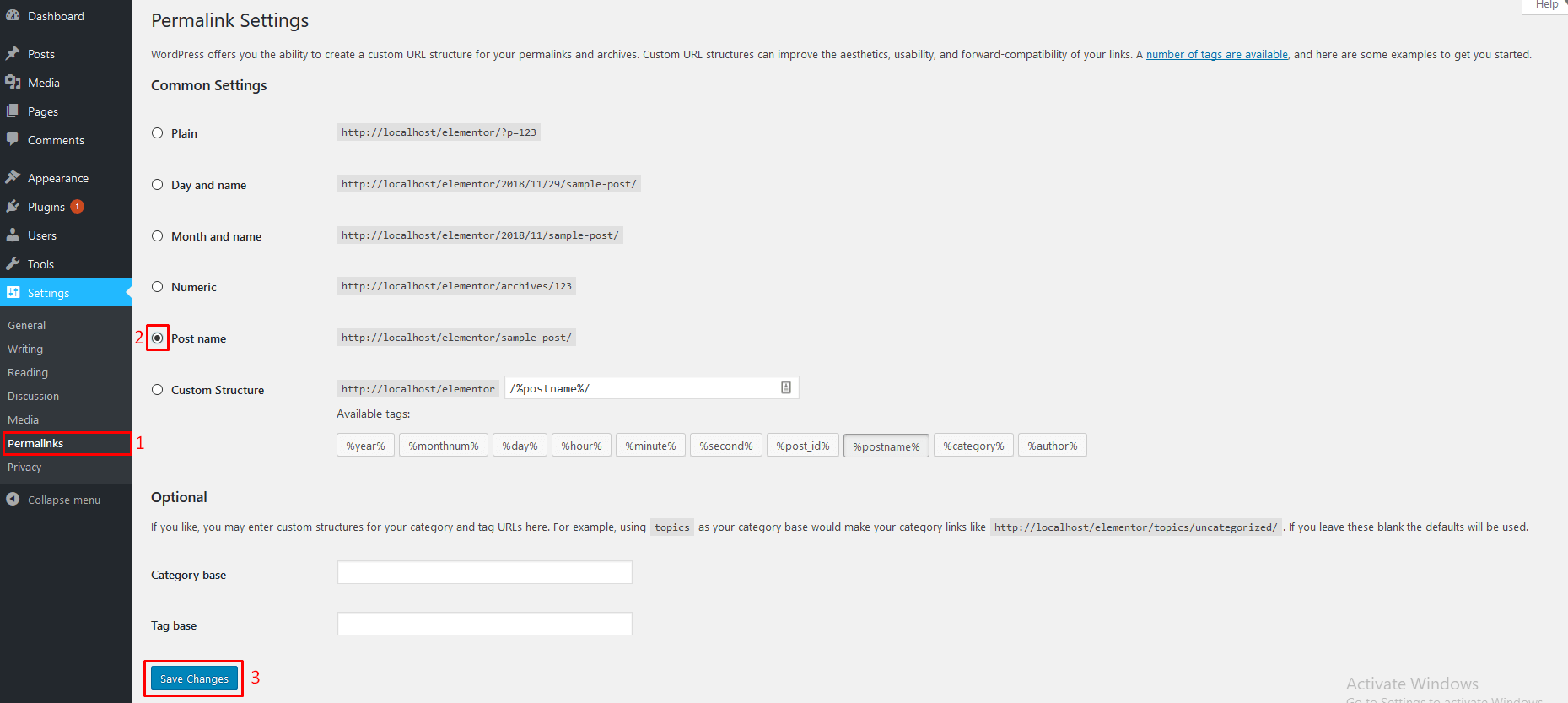The image size is (1568, 703).
Task: Open Media via its sidebar icon
Action: (13, 83)
